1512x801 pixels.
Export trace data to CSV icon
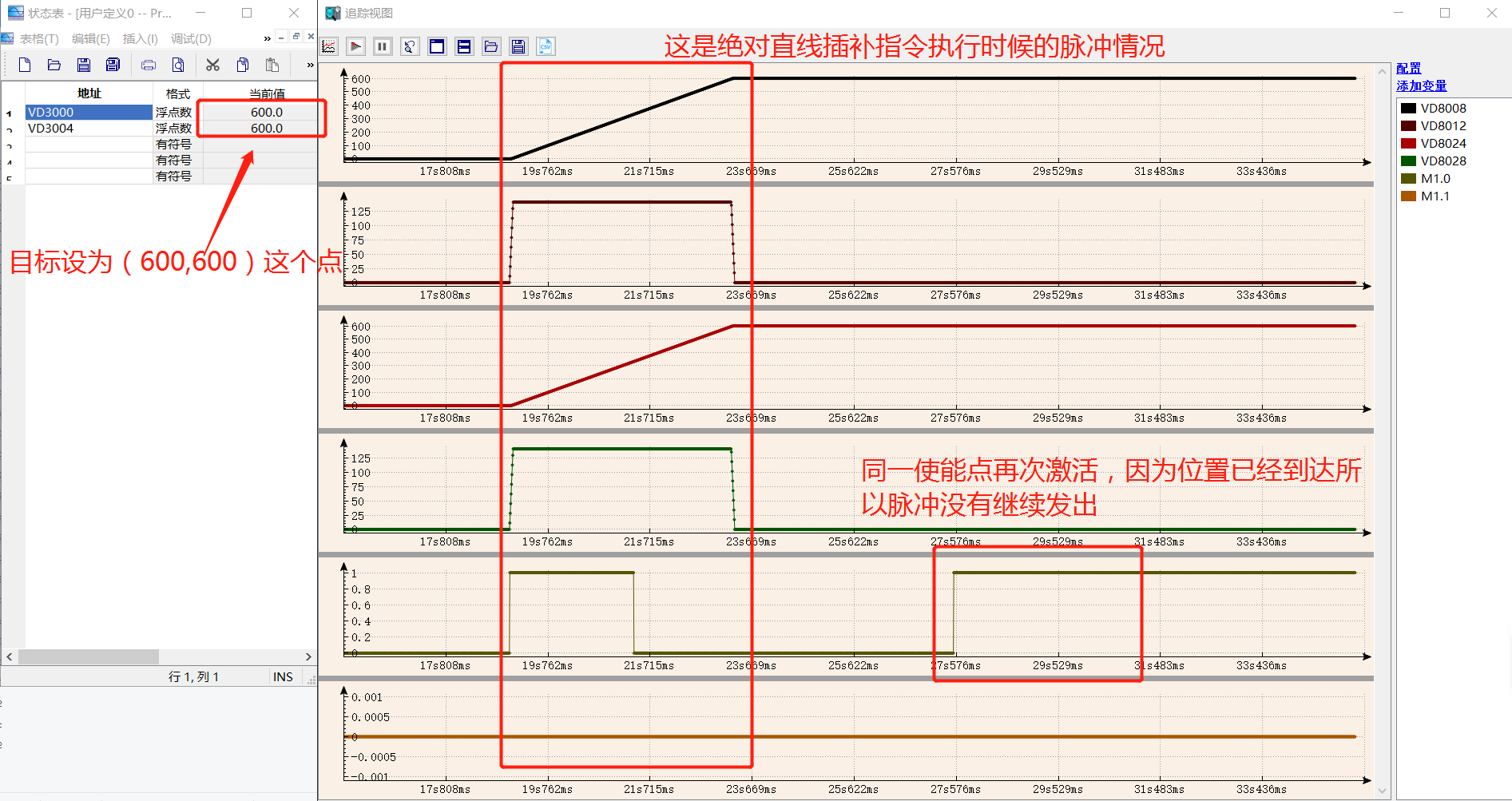(546, 46)
